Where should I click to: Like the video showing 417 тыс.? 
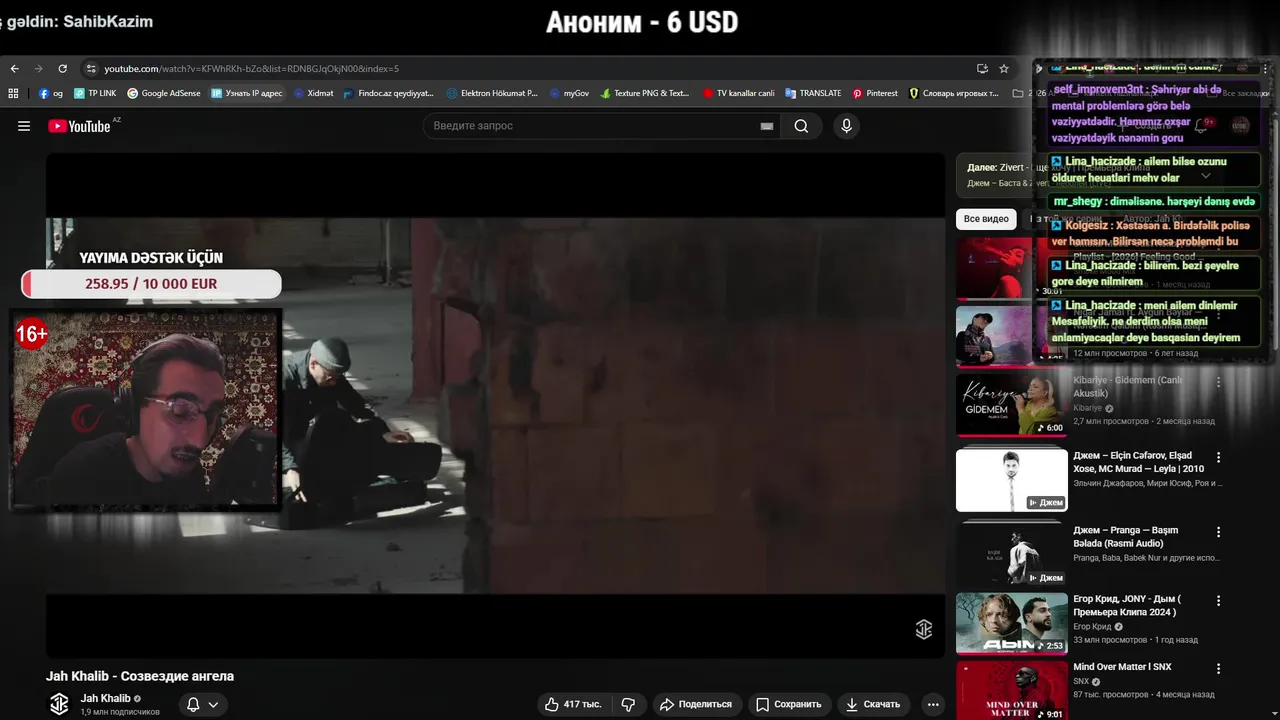[575, 704]
